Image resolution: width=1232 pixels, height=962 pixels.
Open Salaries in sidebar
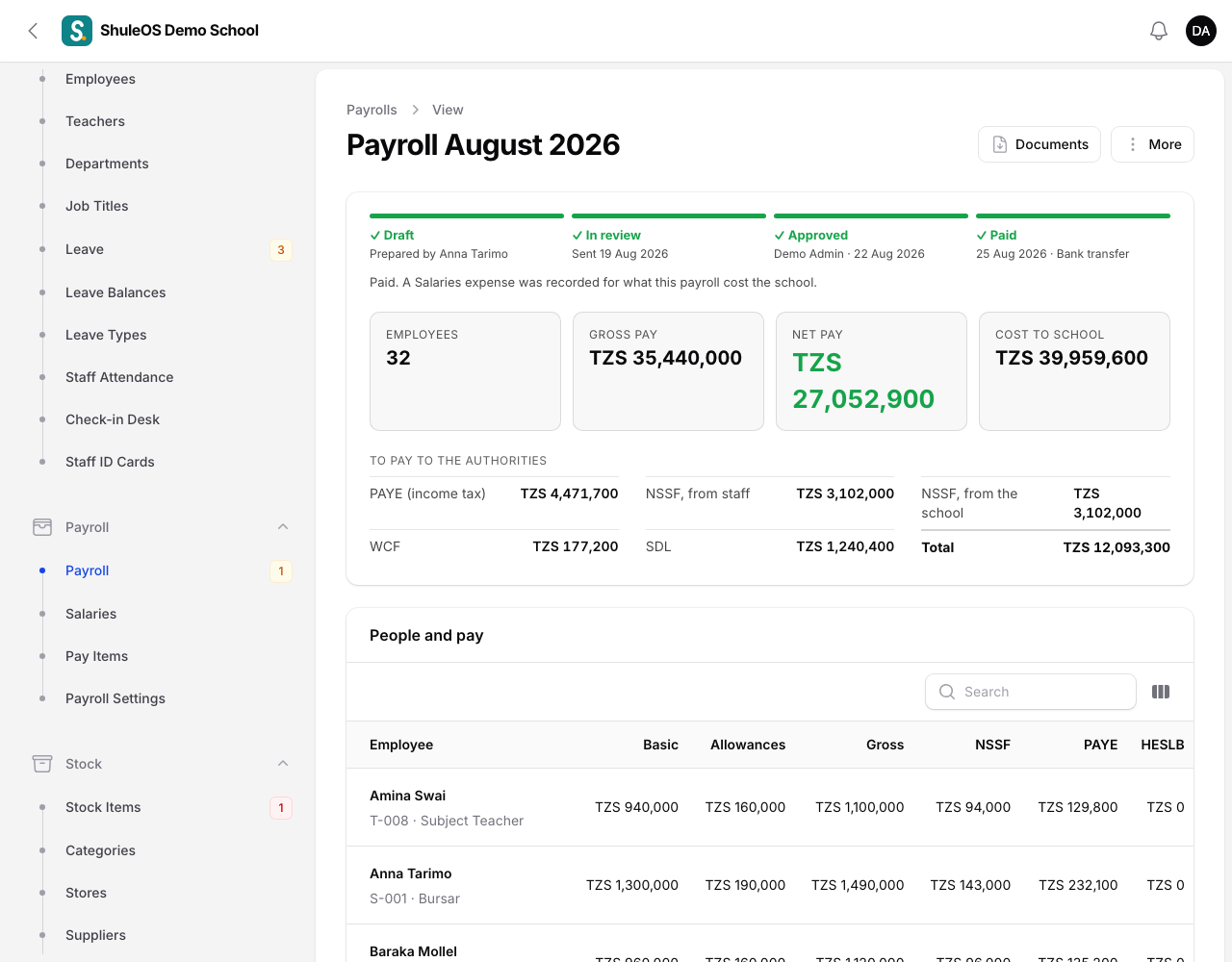click(90, 614)
